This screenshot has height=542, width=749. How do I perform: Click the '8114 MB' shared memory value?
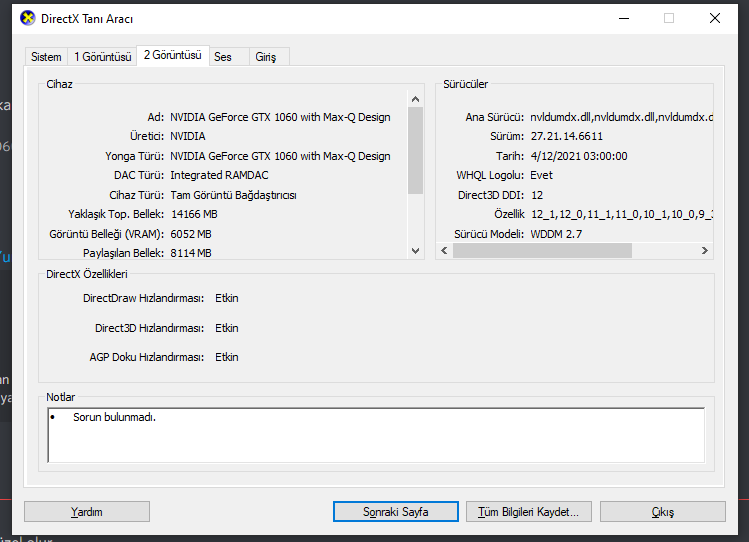(191, 253)
